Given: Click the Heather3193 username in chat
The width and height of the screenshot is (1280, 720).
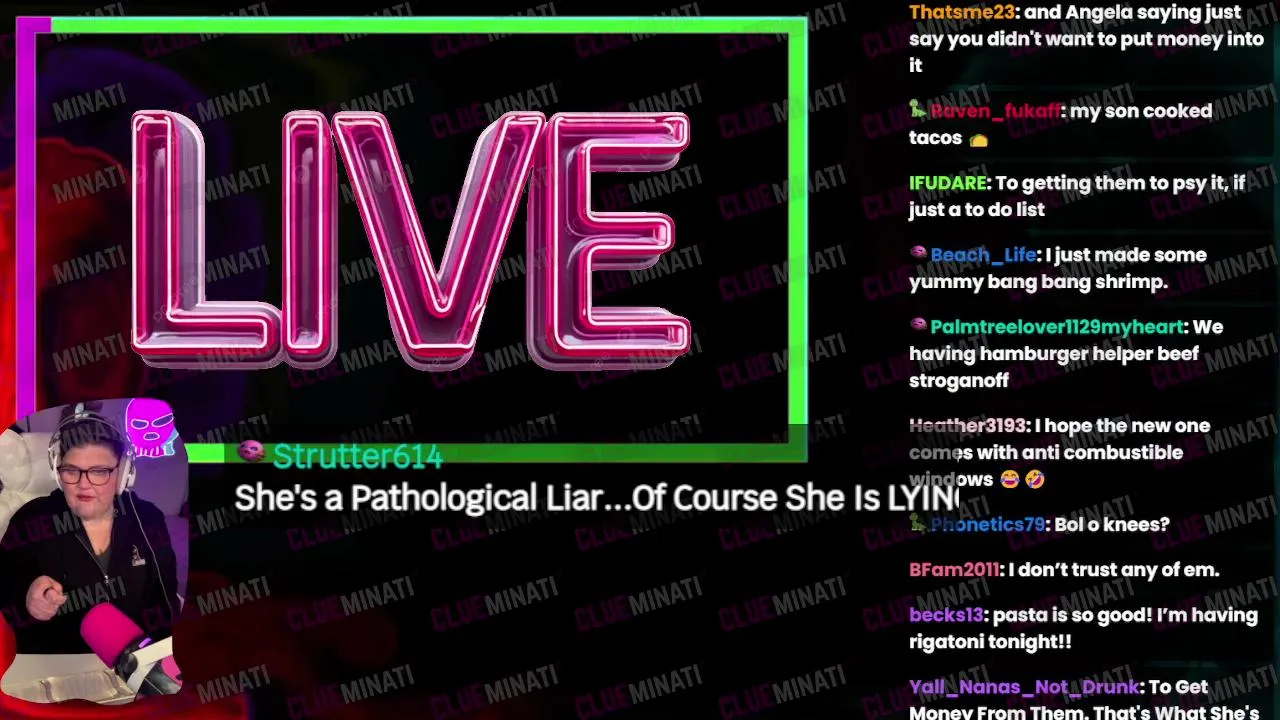Looking at the screenshot, I should pos(967,426).
